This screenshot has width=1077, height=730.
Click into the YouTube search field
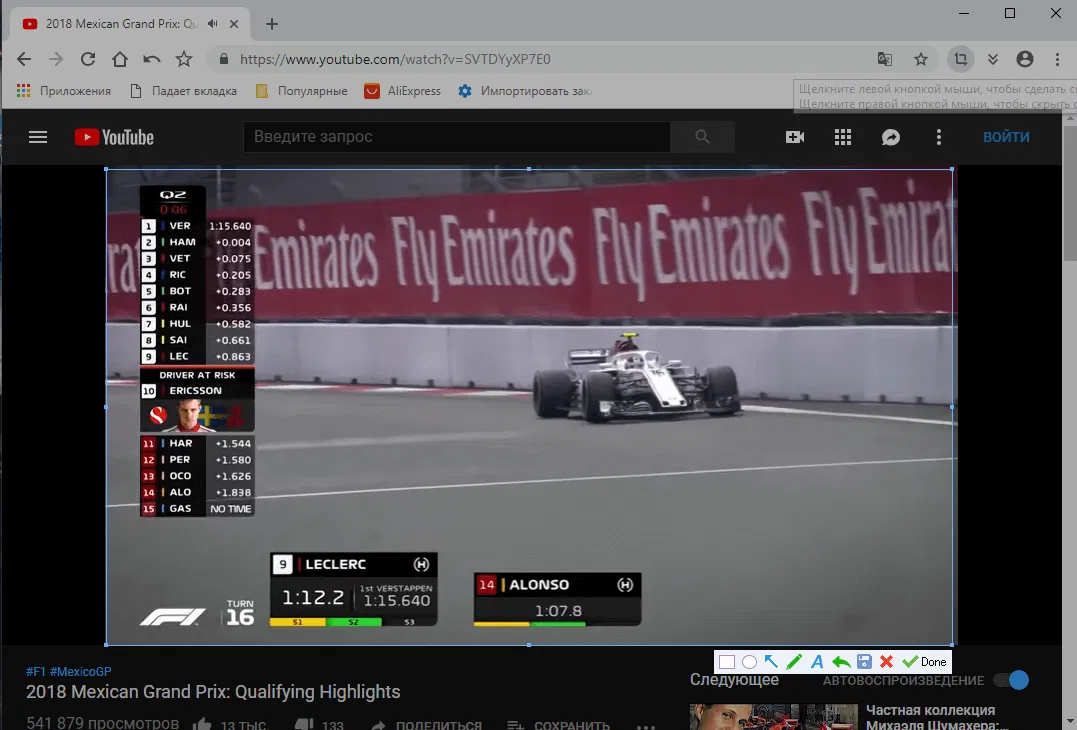(456, 137)
